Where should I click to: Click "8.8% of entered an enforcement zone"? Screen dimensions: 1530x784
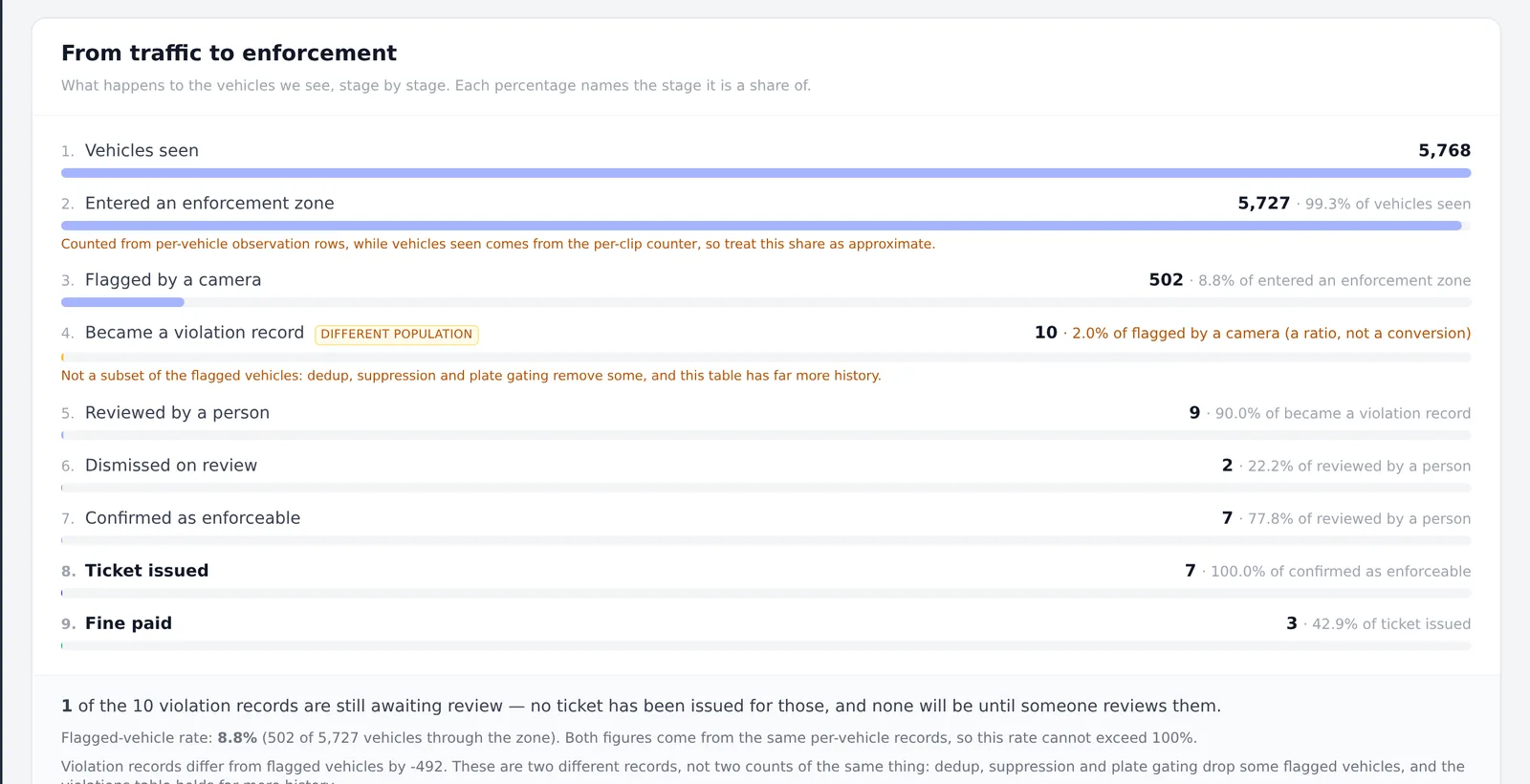(x=1334, y=280)
